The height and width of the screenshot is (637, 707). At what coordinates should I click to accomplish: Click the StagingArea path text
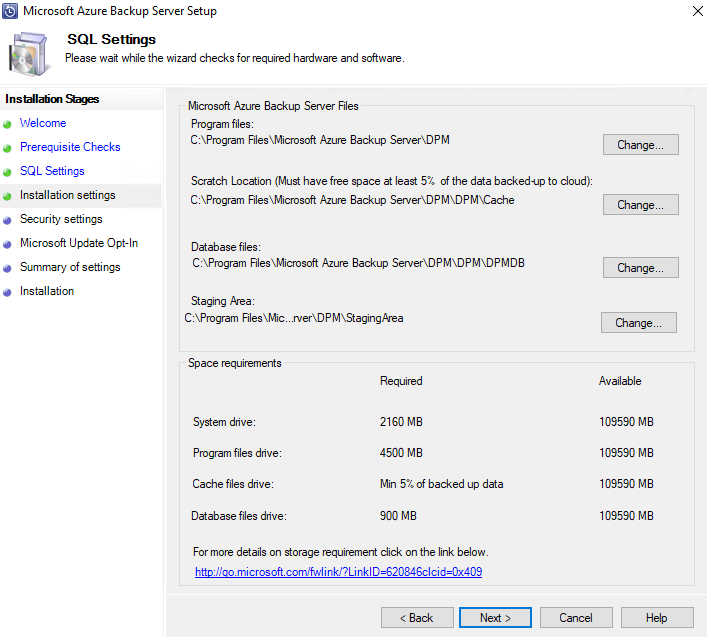[294, 318]
